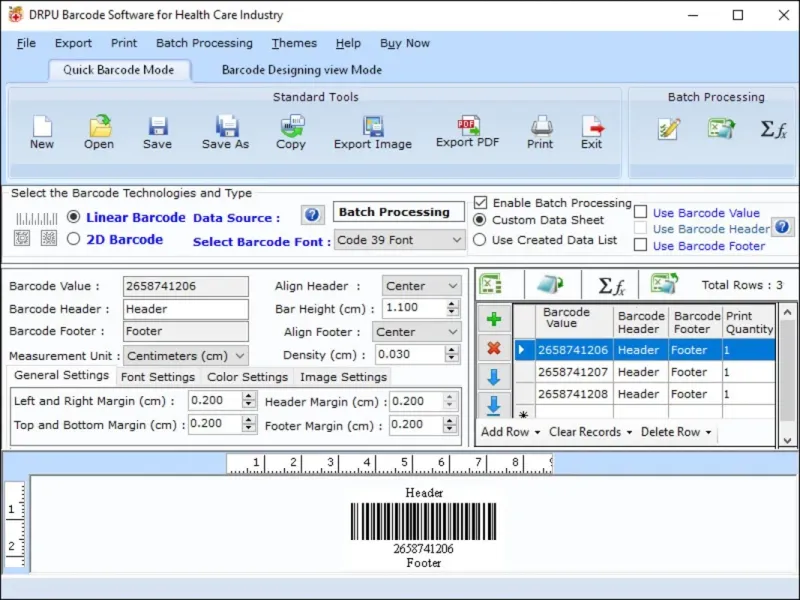Click the green plus add row icon
800x600 pixels.
pos(493,320)
